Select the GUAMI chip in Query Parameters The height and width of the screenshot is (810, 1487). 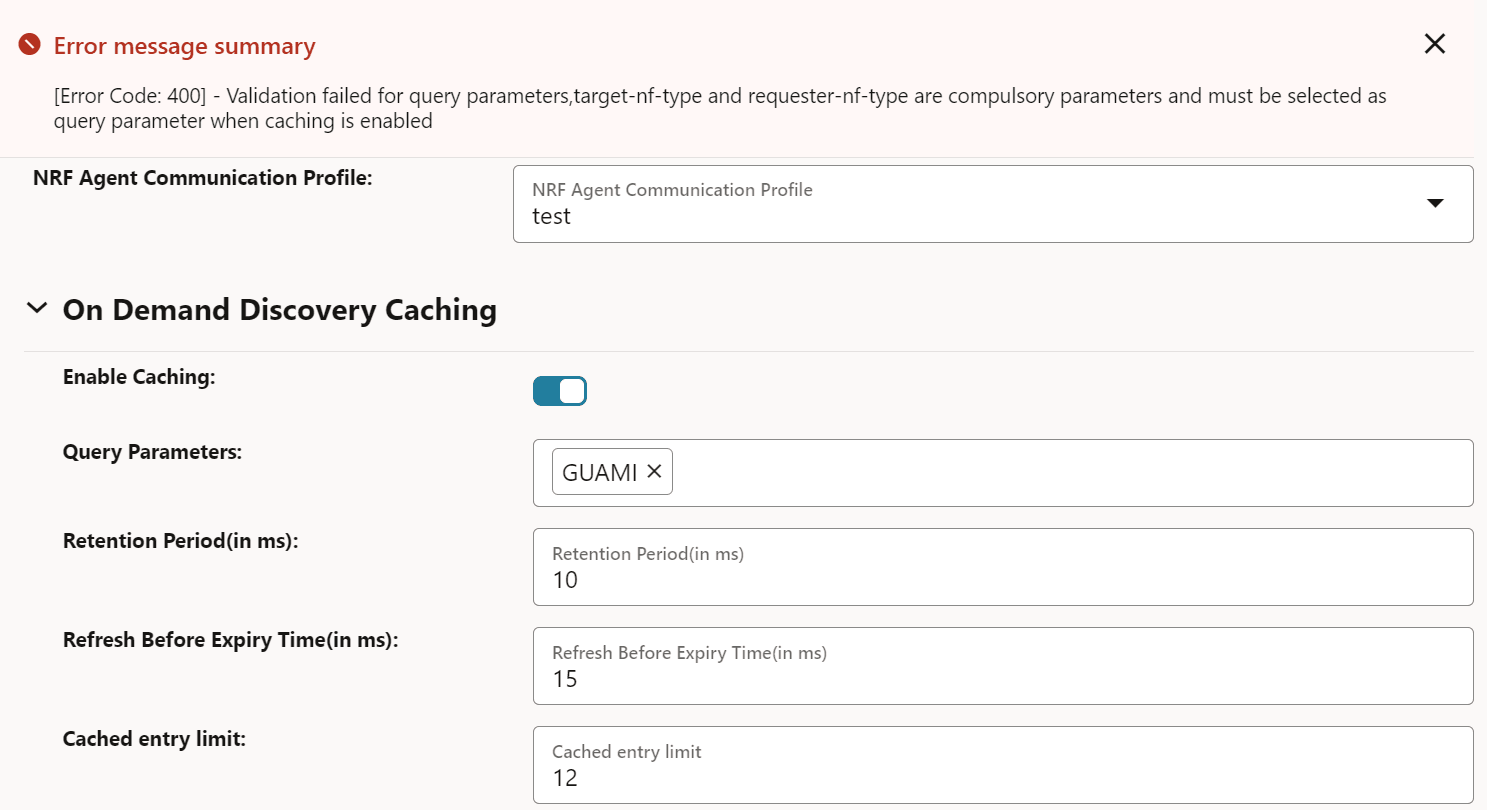pyautogui.click(x=599, y=473)
